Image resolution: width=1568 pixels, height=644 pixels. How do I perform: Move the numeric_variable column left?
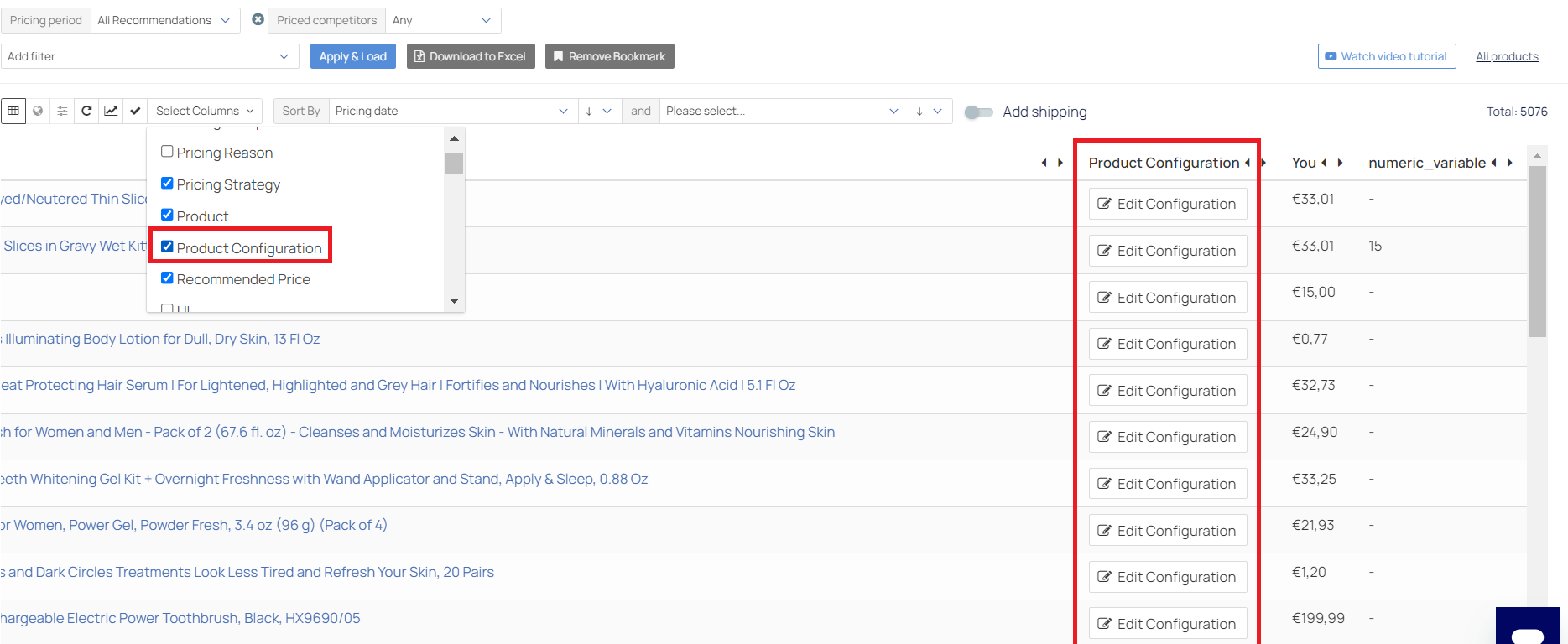click(x=1493, y=163)
